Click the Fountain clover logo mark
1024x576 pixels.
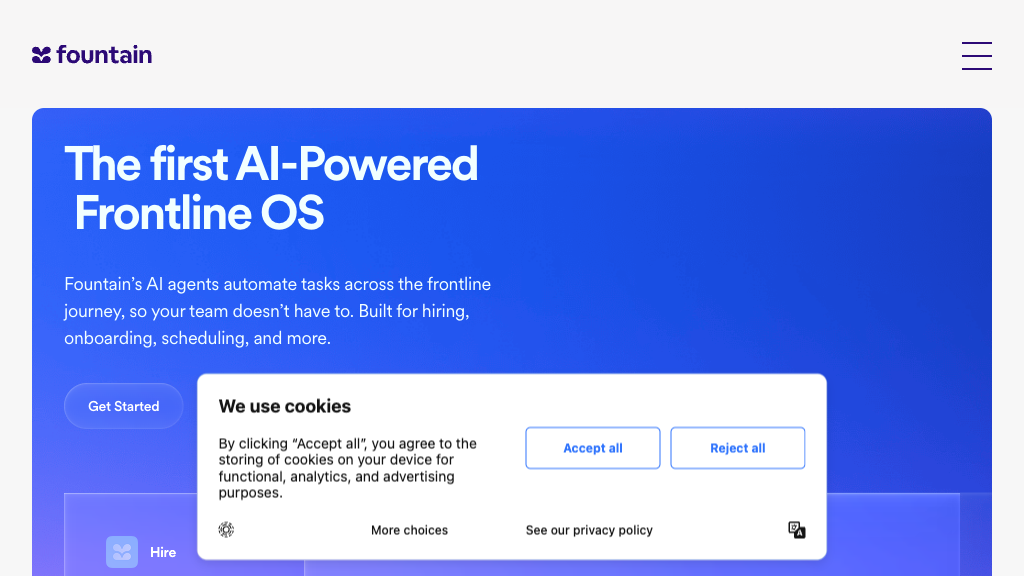(x=41, y=55)
